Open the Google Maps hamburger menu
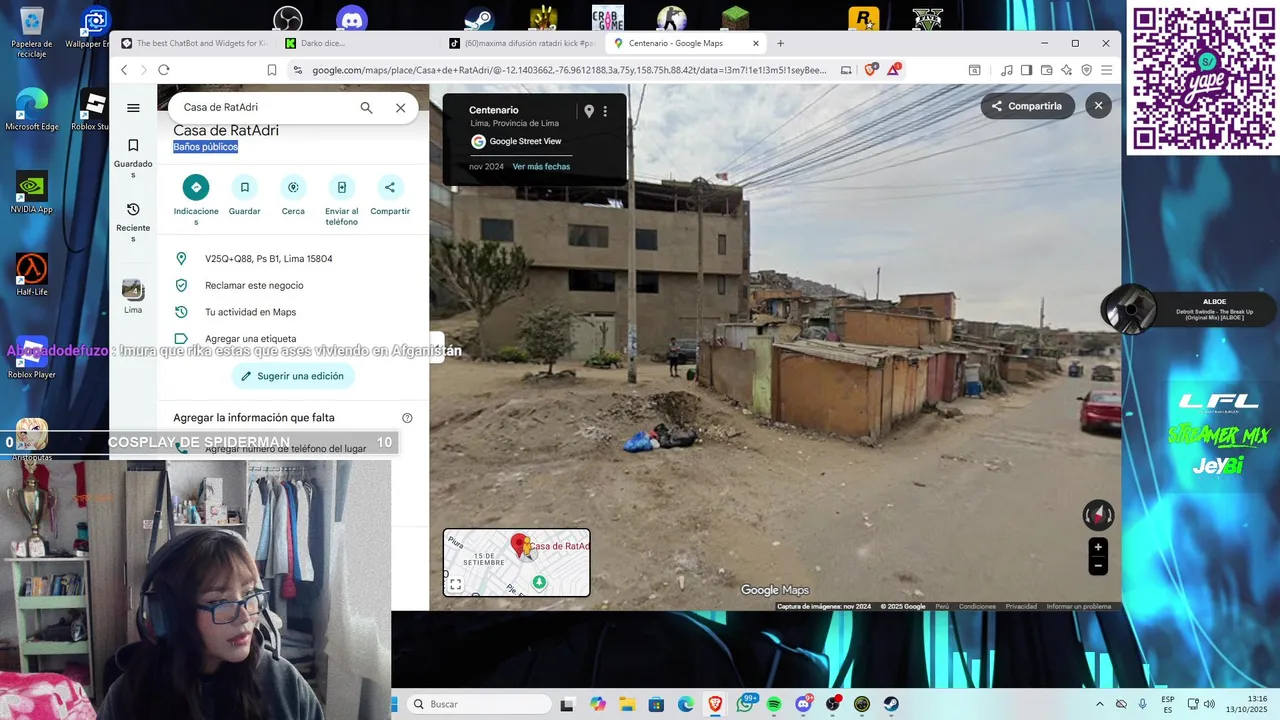The width and height of the screenshot is (1280, 720). (x=133, y=108)
